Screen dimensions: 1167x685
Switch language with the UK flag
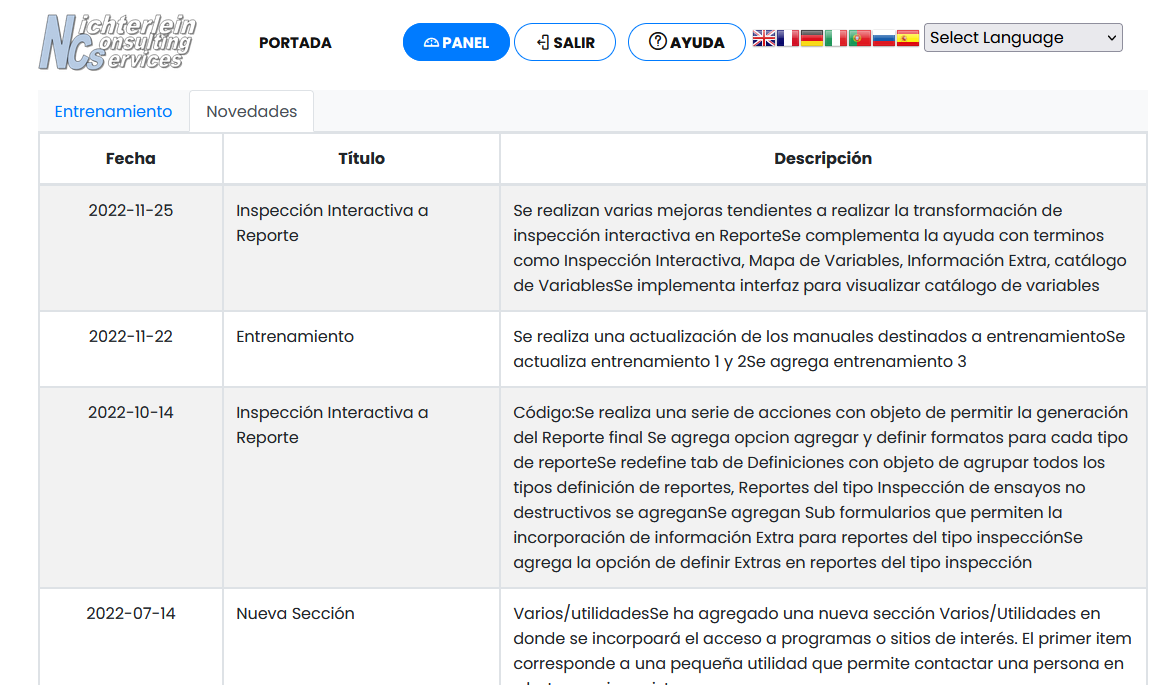[x=764, y=38]
